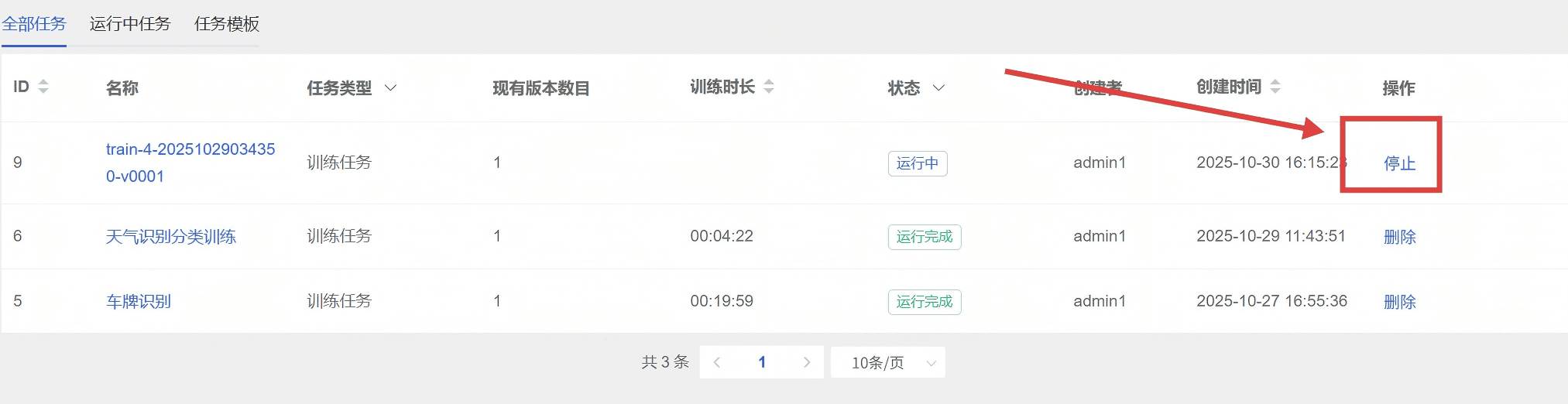1568x404 pixels.
Task: Open status (状态) filter dropdown
Action: 938,88
